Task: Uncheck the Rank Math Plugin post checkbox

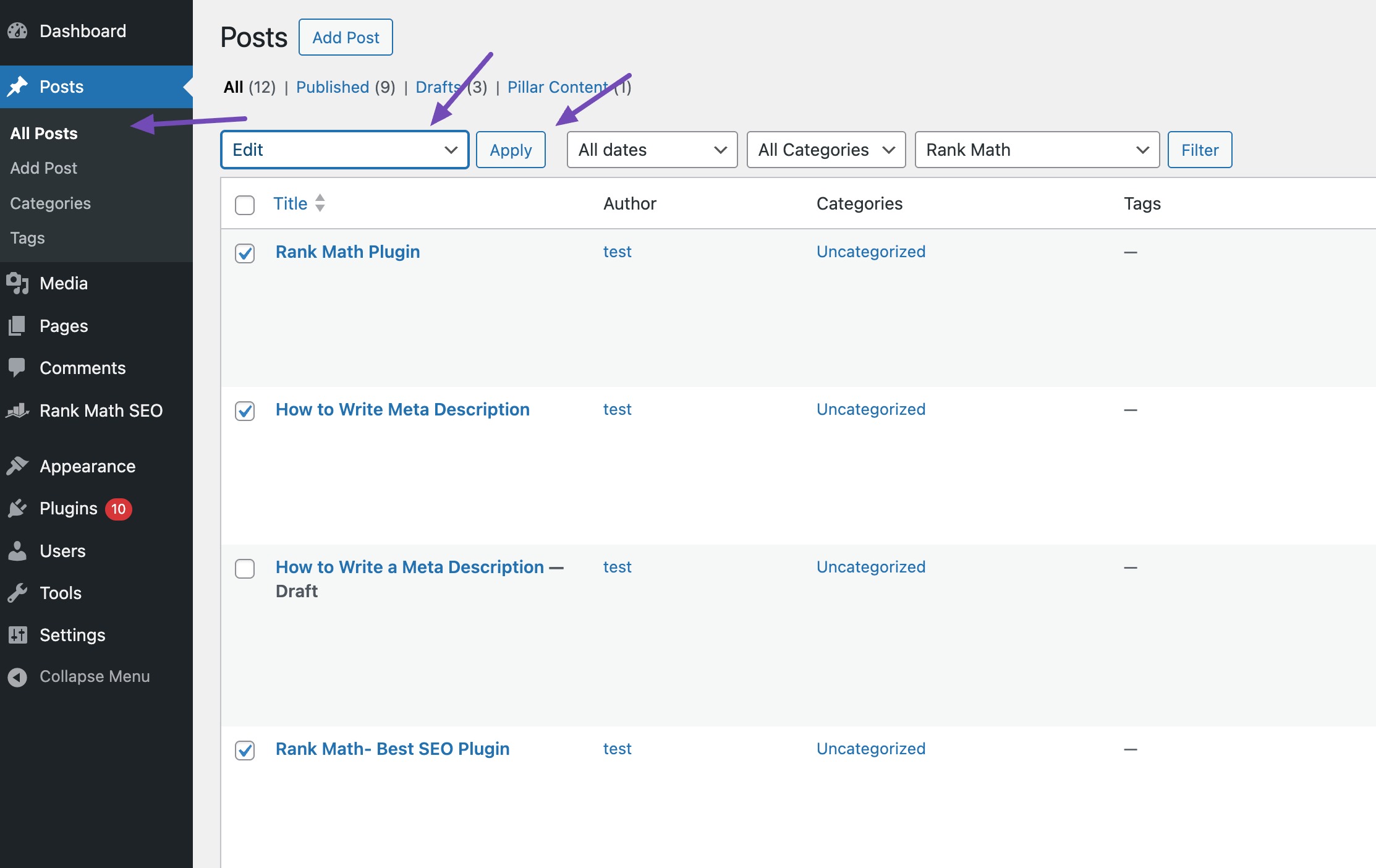Action: [245, 253]
